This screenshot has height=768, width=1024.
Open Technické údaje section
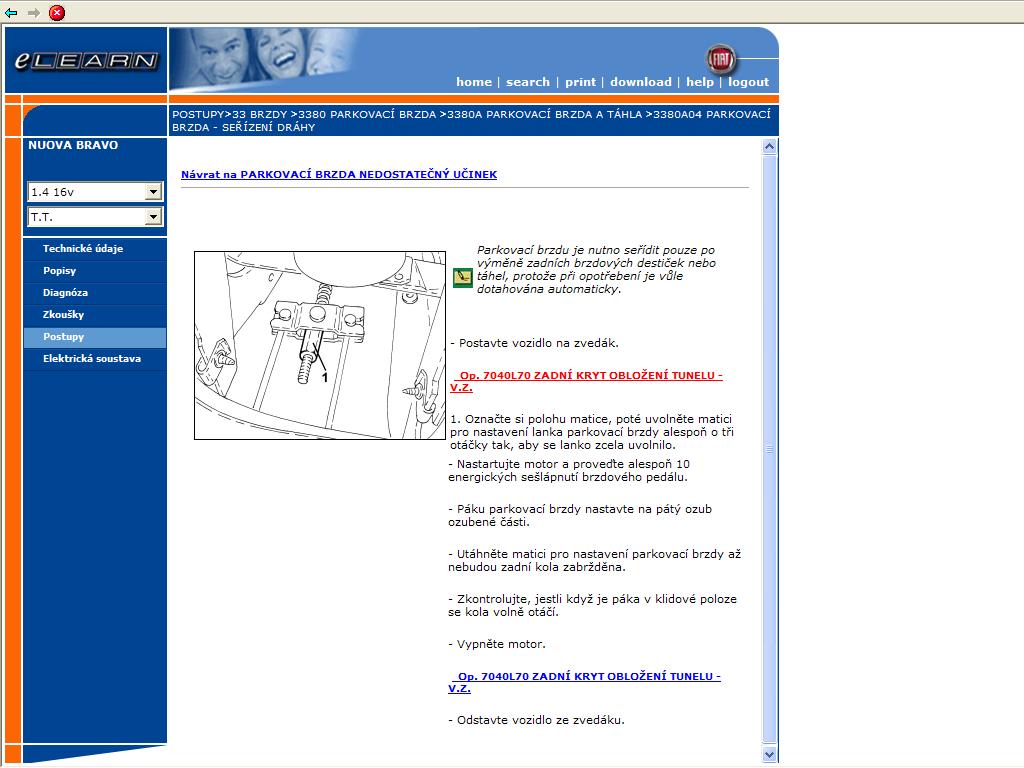pyautogui.click(x=83, y=249)
